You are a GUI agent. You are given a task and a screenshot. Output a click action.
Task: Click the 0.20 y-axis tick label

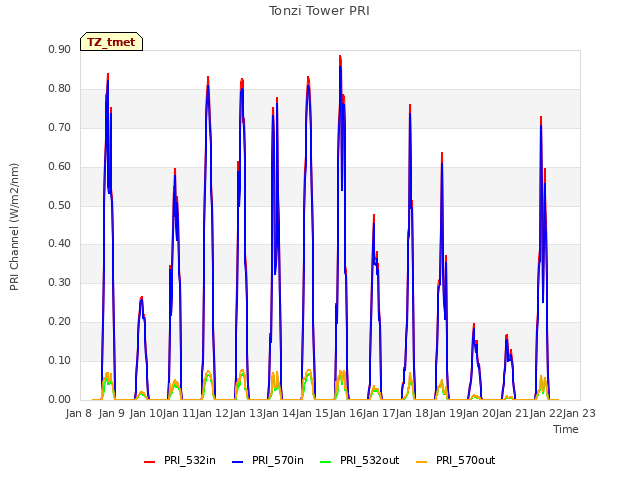point(60,322)
